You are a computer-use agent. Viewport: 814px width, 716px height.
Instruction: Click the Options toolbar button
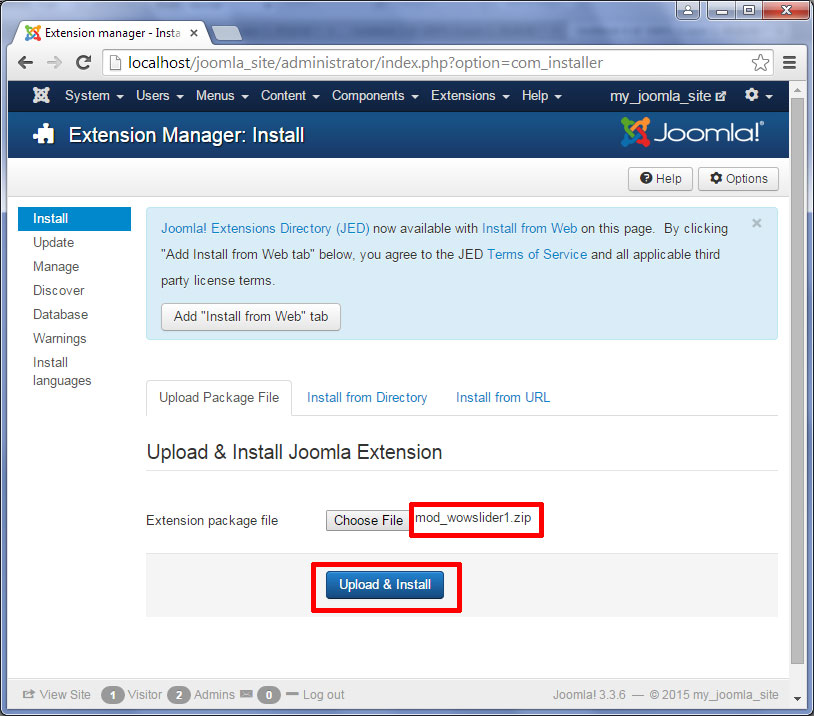pyautogui.click(x=738, y=179)
